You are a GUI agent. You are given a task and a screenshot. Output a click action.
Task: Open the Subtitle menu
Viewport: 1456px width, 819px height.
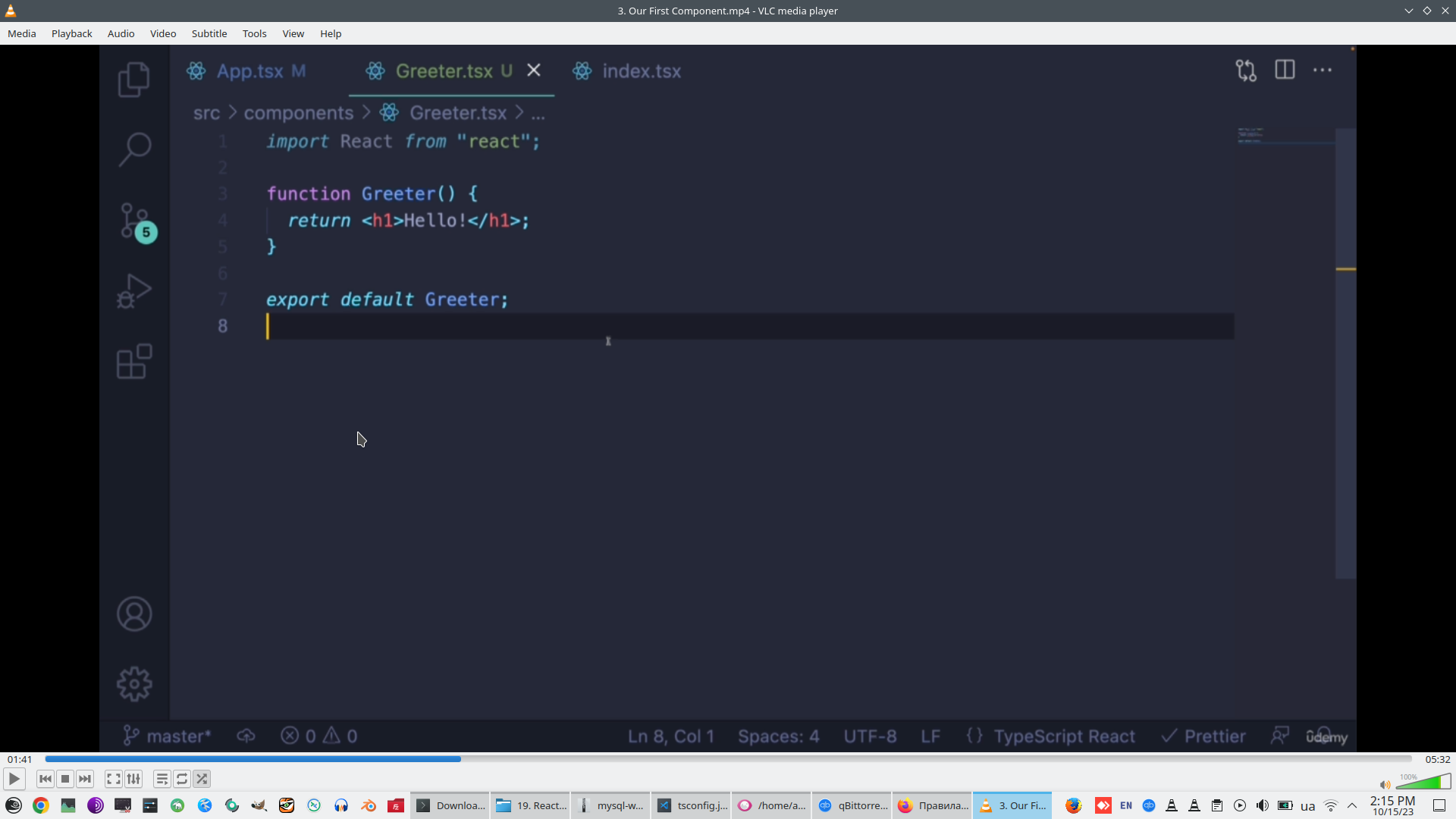coord(209,33)
